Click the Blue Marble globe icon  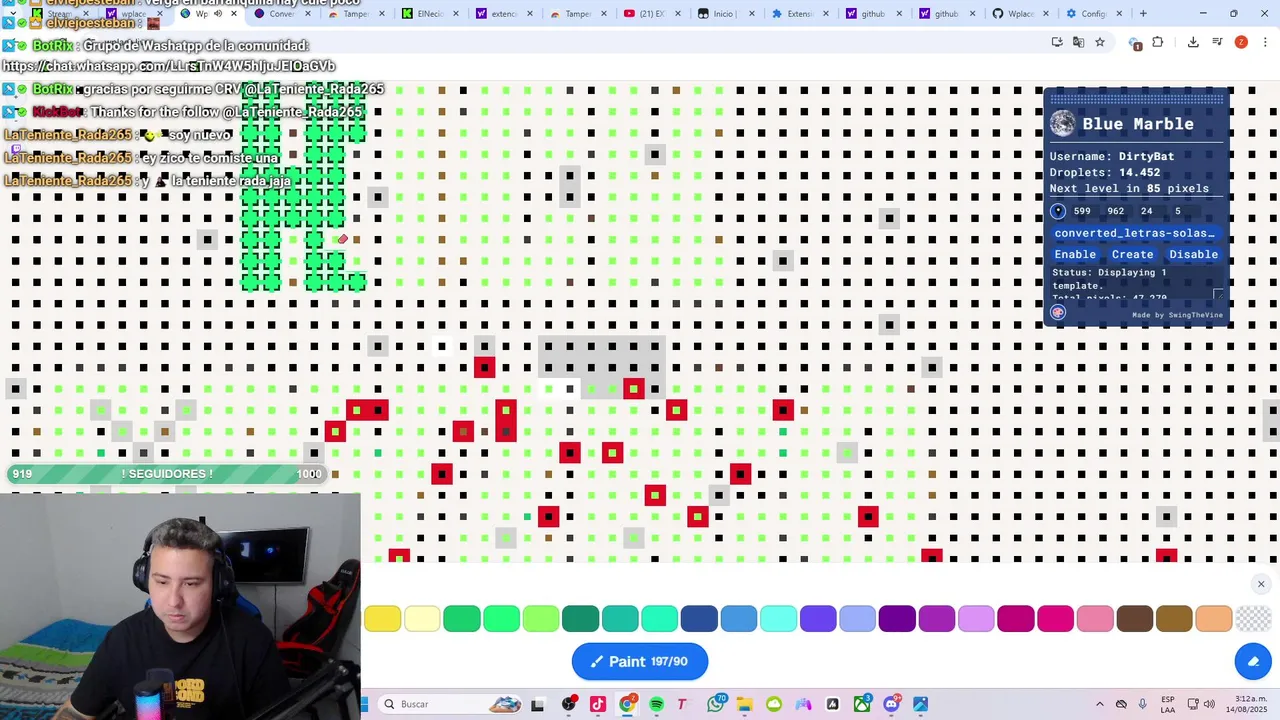coord(1063,124)
